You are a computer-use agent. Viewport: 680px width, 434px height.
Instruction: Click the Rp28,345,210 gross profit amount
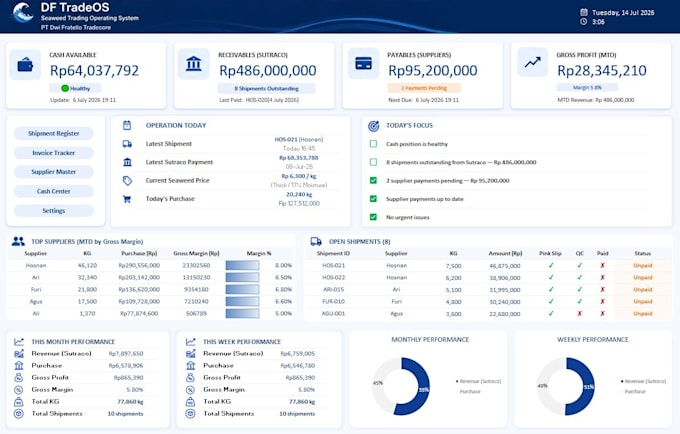(602, 71)
